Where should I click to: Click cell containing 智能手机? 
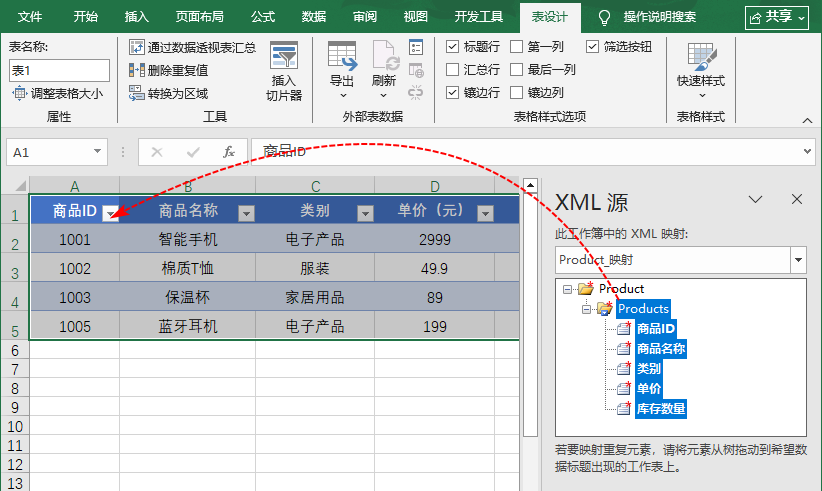pyautogui.click(x=188, y=239)
